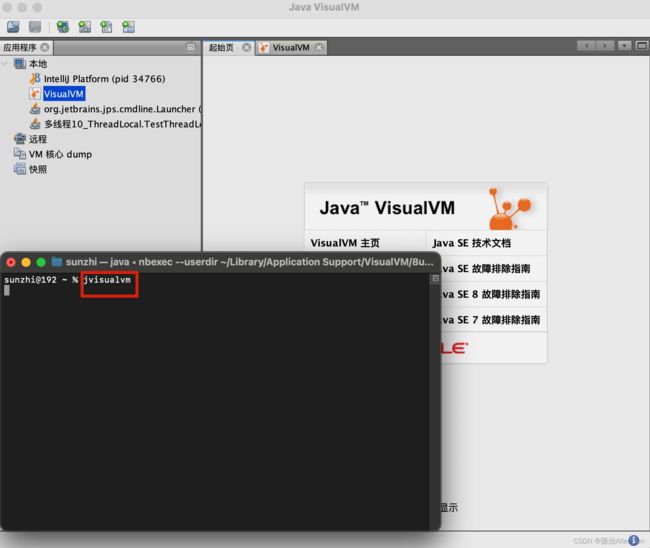
Task: Click the 远程 remote hosts icon
Action: coord(19,138)
